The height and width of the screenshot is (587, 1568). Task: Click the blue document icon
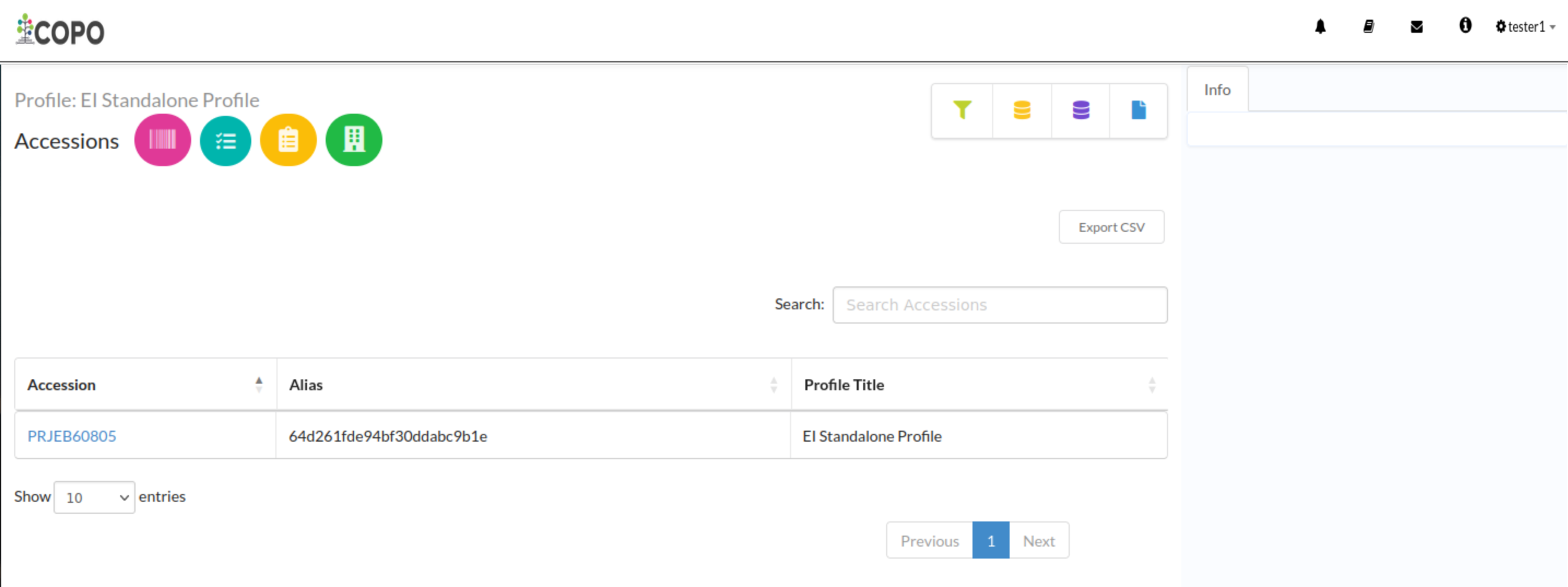1138,110
